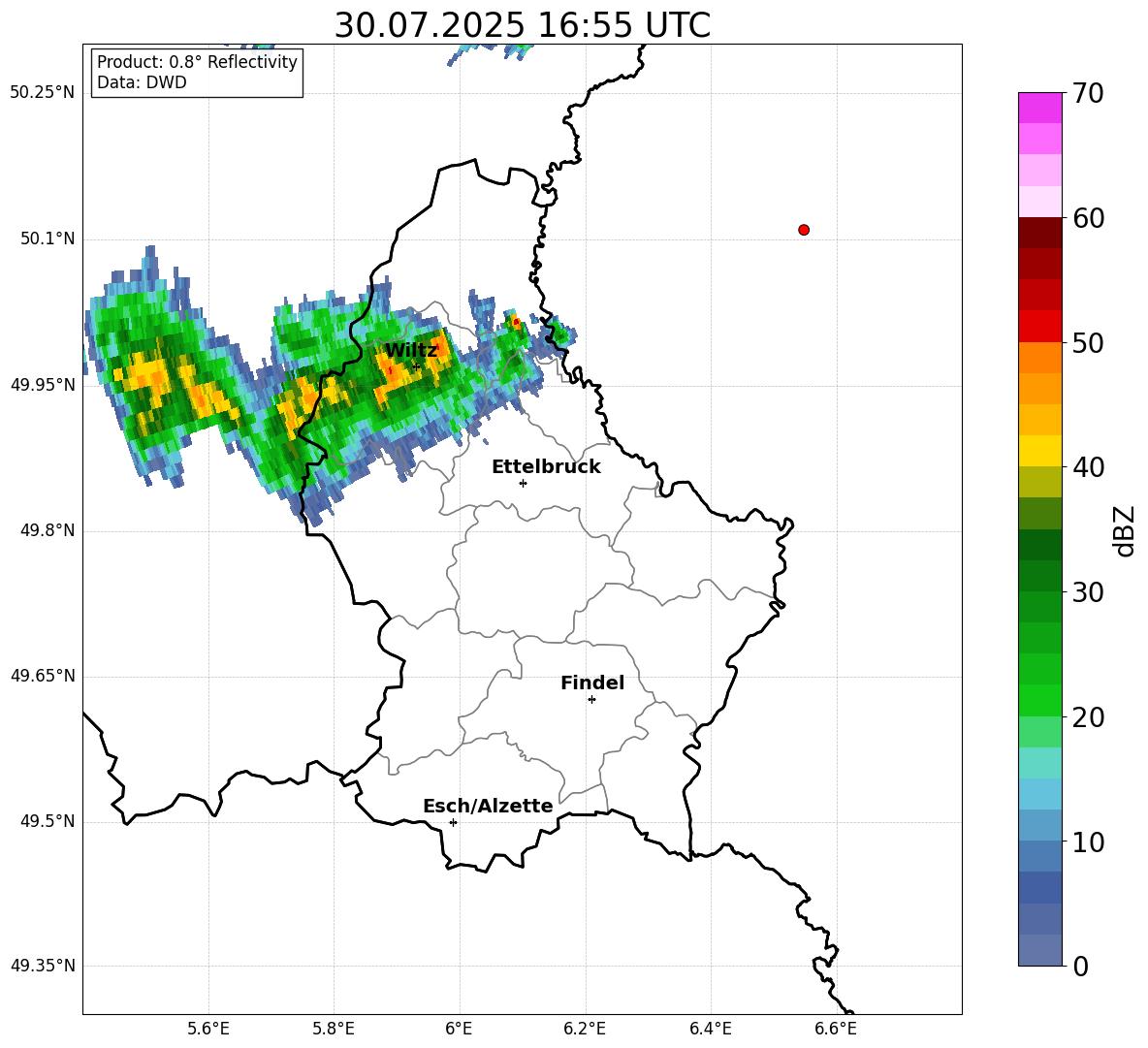Click the 49.8°N latitude label

(x=48, y=530)
